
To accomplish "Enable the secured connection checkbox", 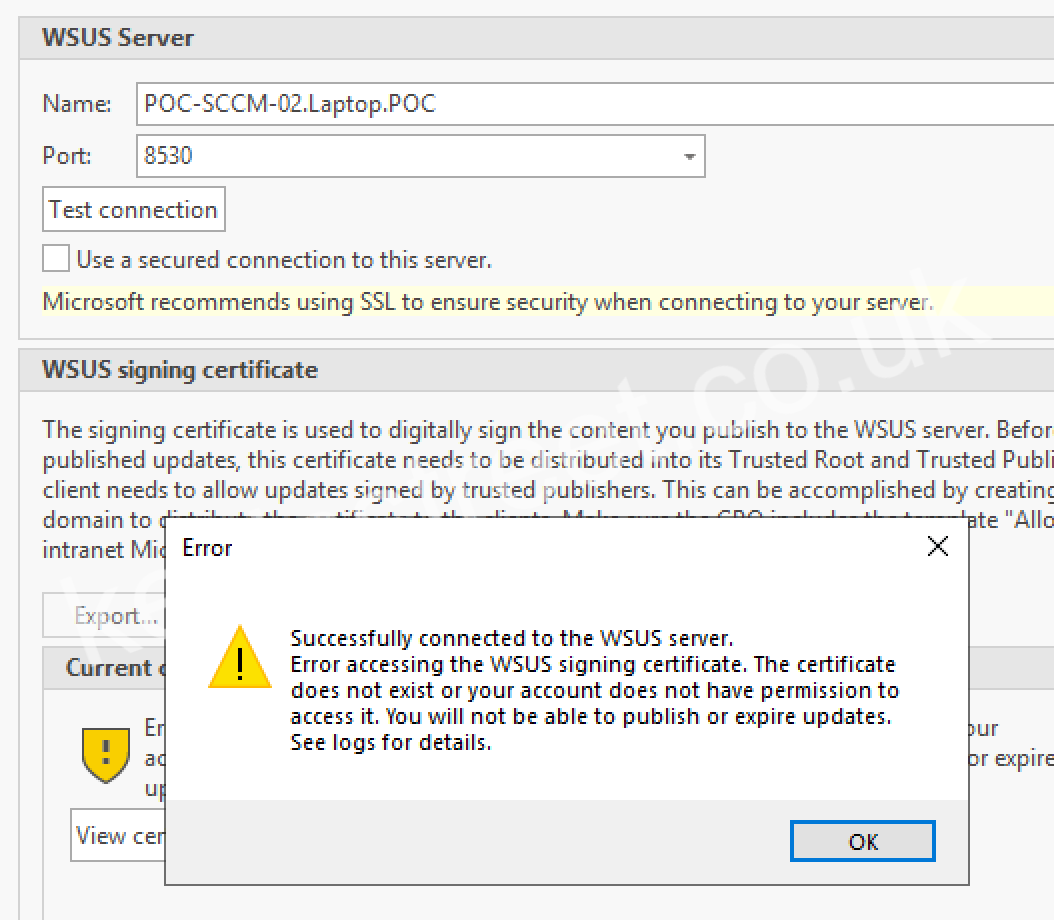I will (56, 259).
